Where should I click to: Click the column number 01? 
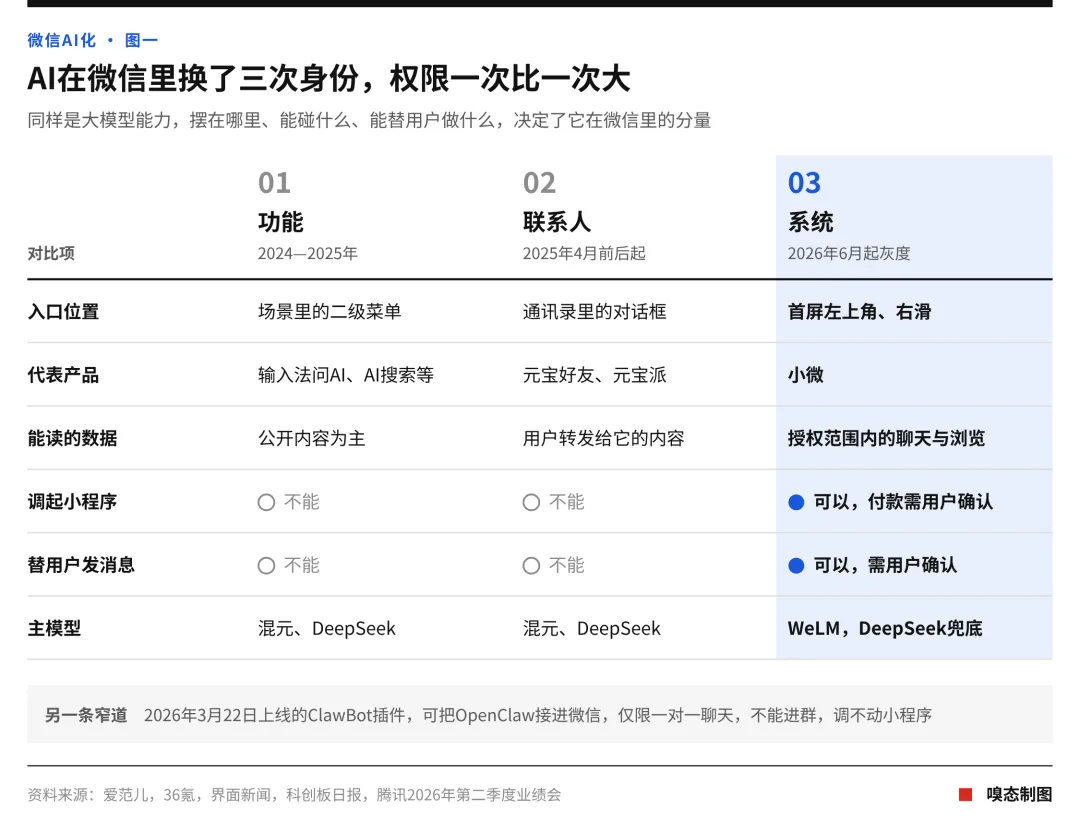tap(274, 183)
